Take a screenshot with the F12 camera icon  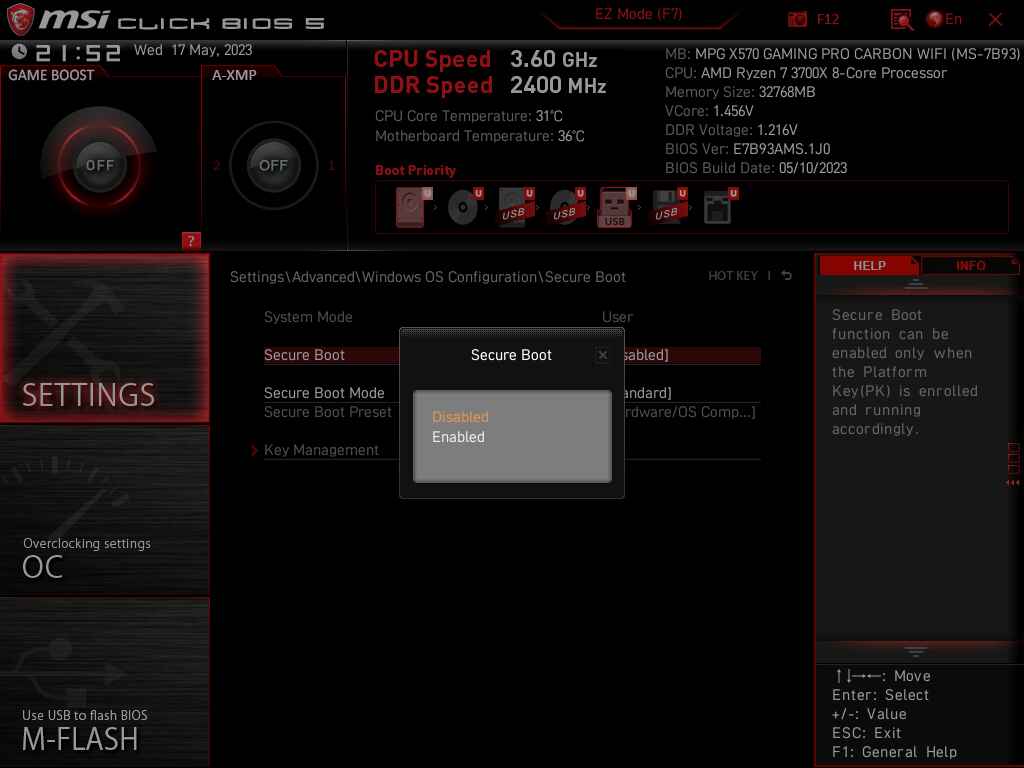coord(797,18)
